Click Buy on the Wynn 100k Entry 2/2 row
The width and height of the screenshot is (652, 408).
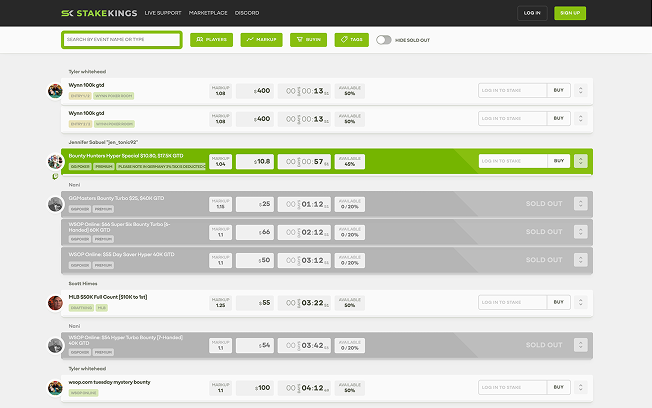pyautogui.click(x=558, y=119)
